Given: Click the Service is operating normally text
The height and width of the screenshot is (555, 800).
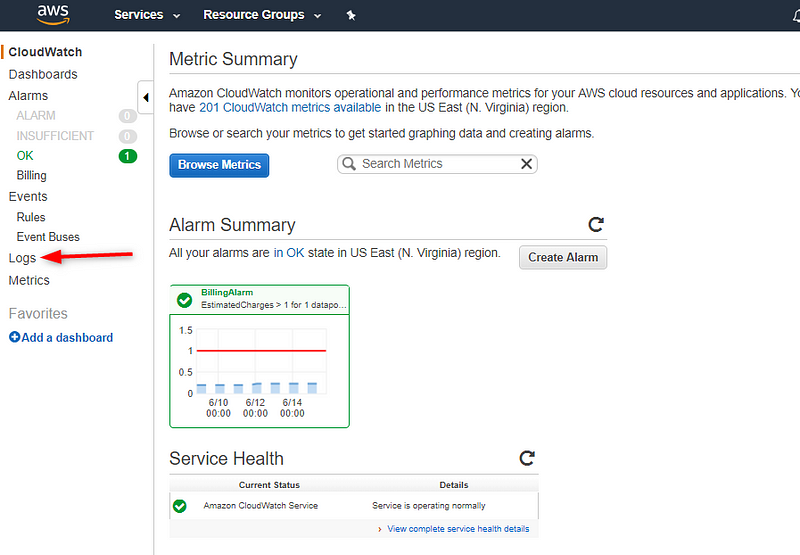Looking at the screenshot, I should pos(429,506).
